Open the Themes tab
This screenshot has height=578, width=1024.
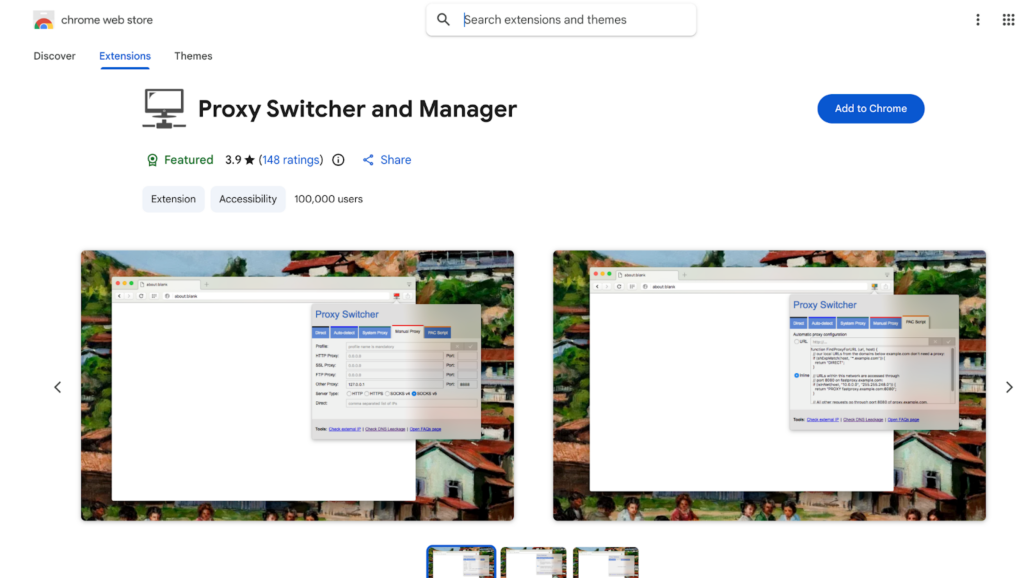tap(193, 56)
